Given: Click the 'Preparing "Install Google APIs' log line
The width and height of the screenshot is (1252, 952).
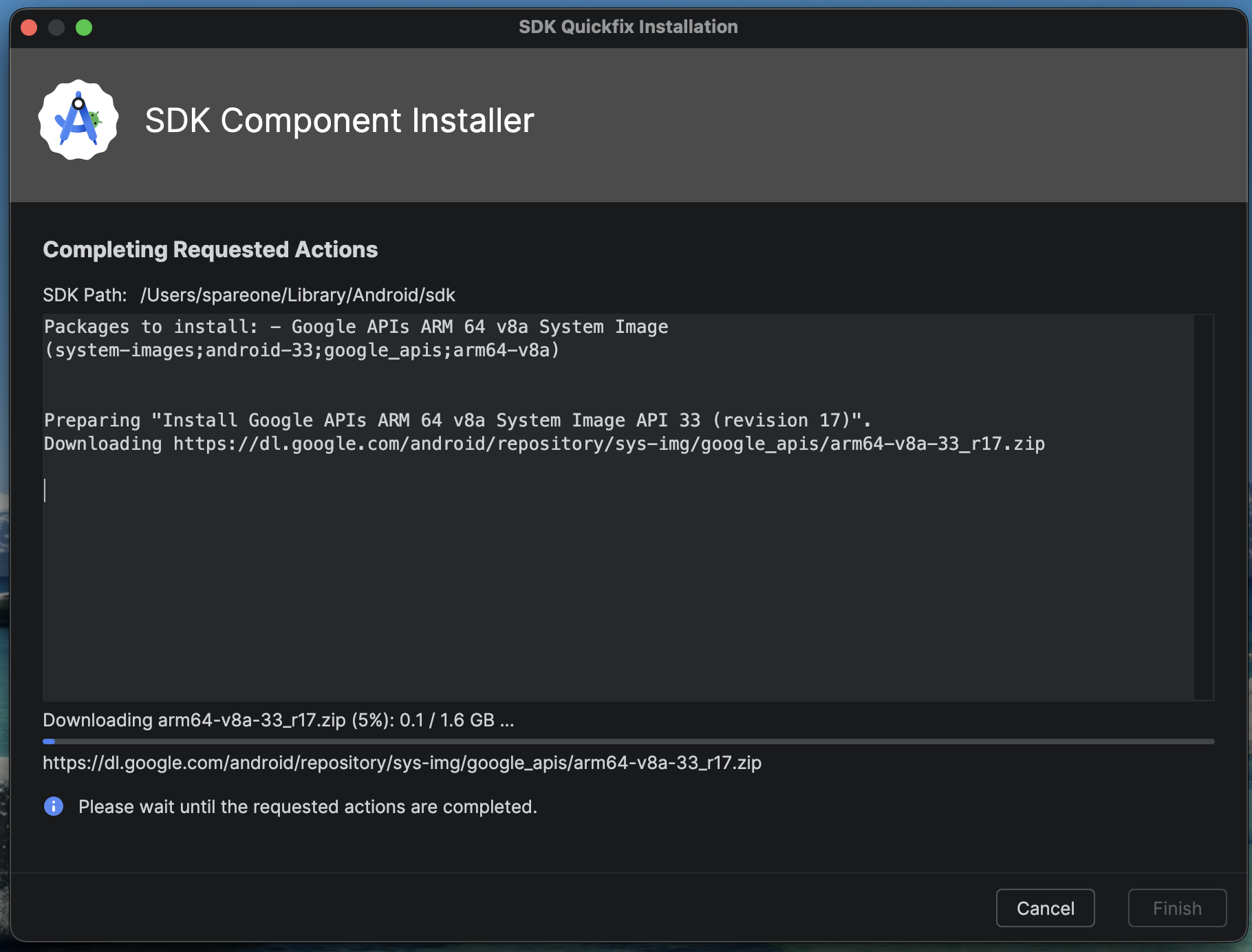Looking at the screenshot, I should (457, 420).
